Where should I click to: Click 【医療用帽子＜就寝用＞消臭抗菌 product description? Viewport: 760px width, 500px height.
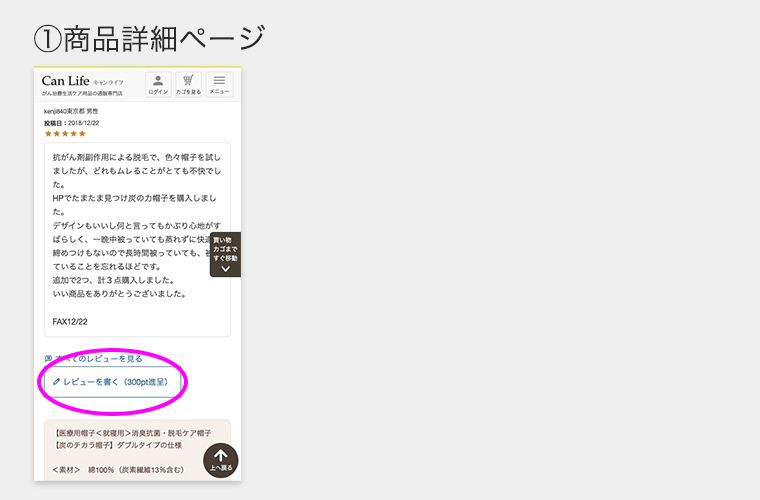[x=132, y=433]
